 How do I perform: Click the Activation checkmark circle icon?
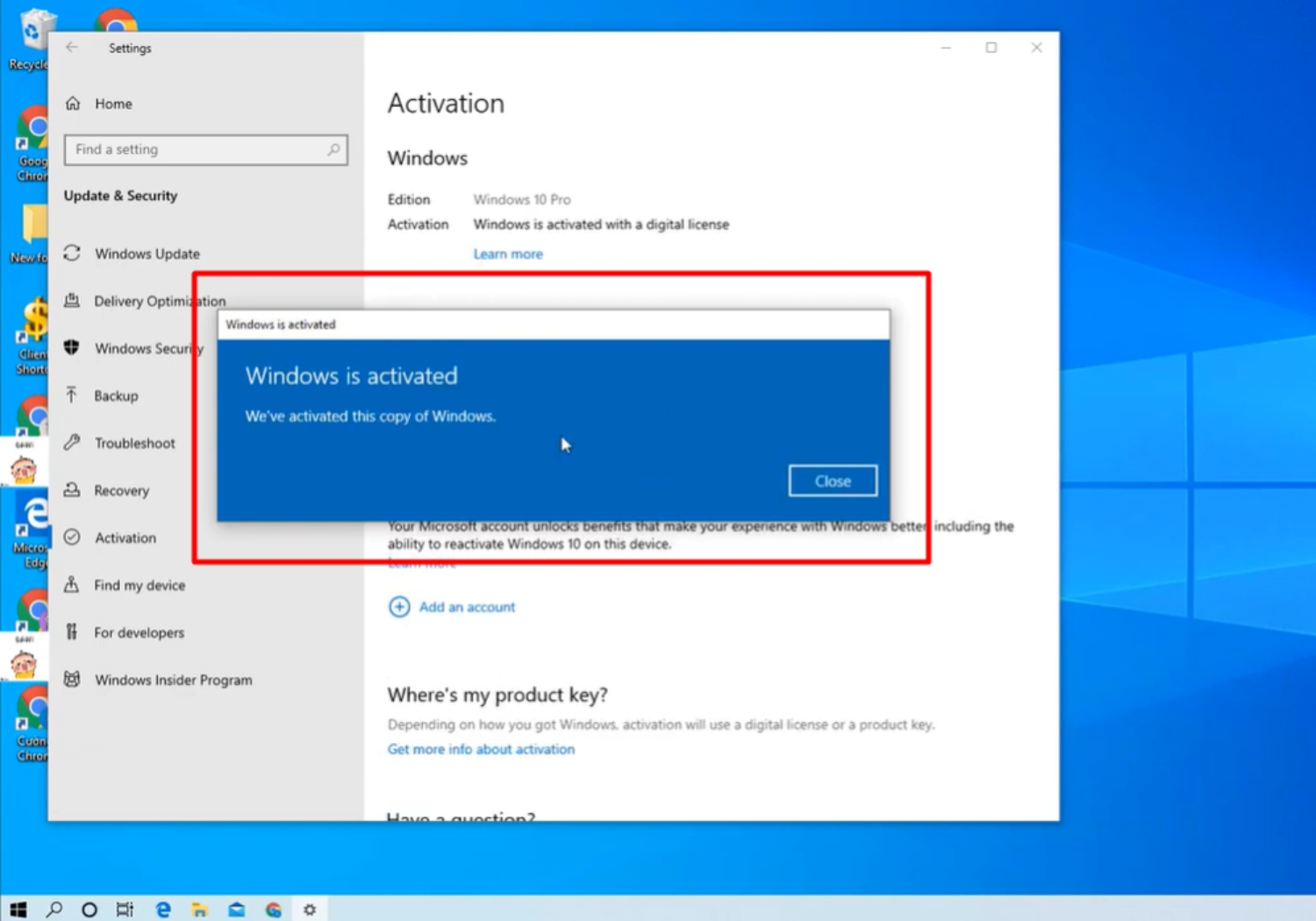(x=72, y=538)
